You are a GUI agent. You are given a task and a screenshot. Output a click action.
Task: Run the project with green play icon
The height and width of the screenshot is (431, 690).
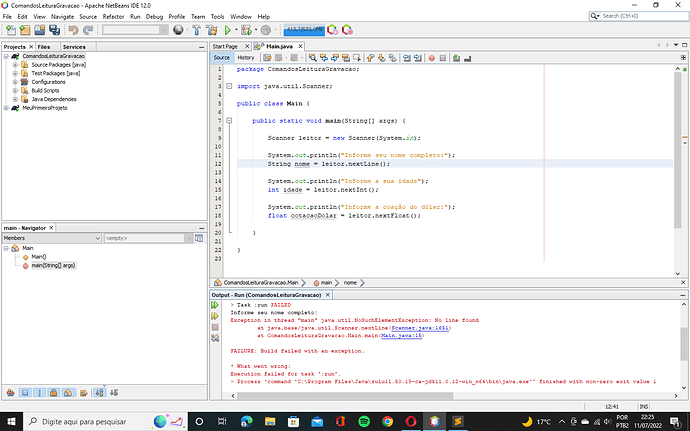click(x=228, y=30)
